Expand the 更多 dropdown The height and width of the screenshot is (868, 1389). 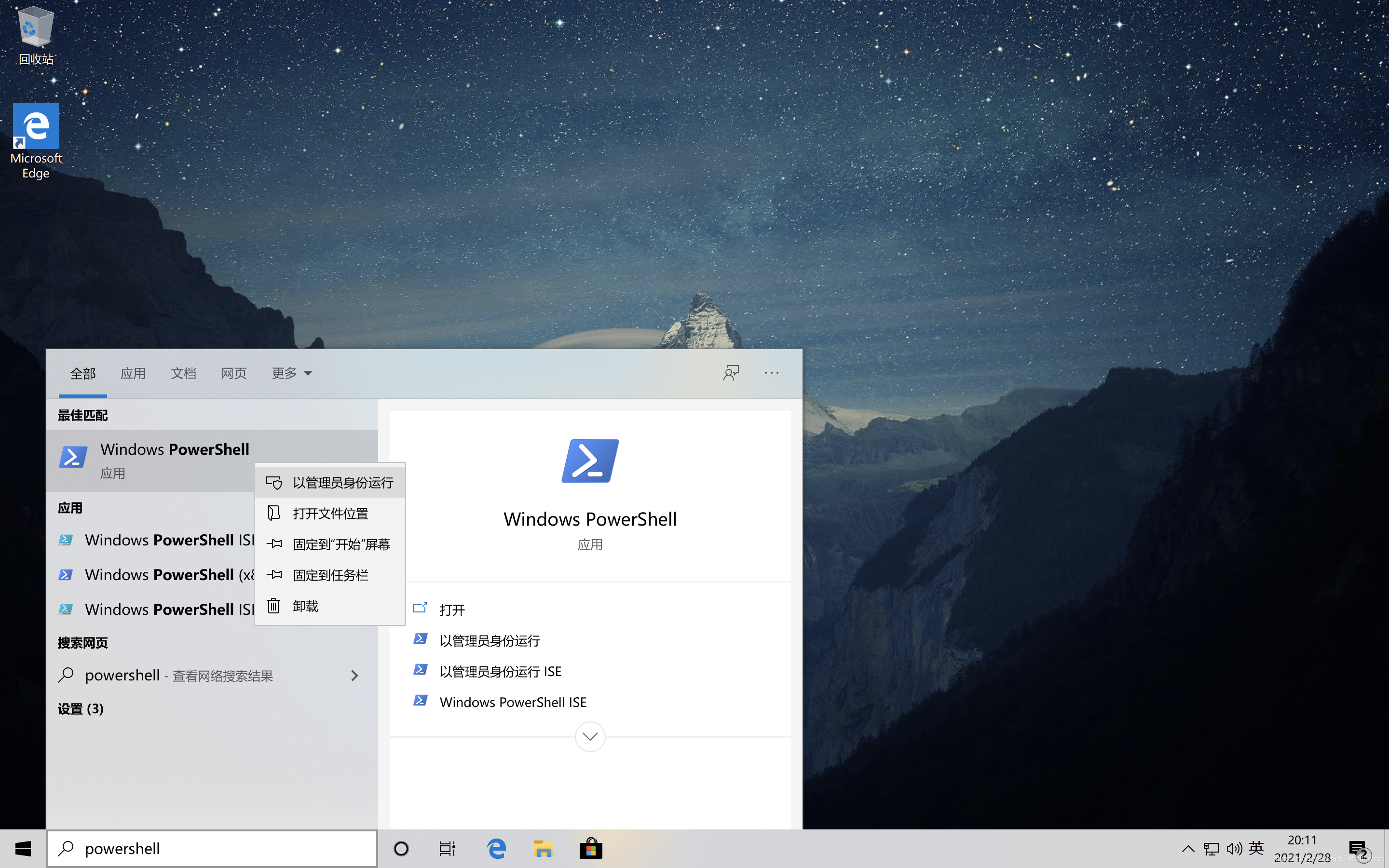292,374
